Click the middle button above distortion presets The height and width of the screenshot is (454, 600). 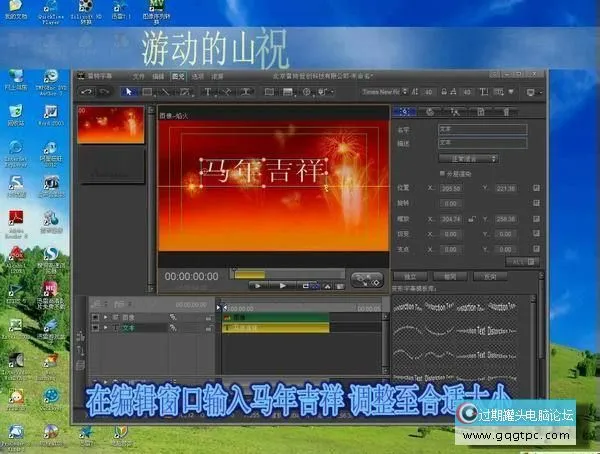click(450, 276)
